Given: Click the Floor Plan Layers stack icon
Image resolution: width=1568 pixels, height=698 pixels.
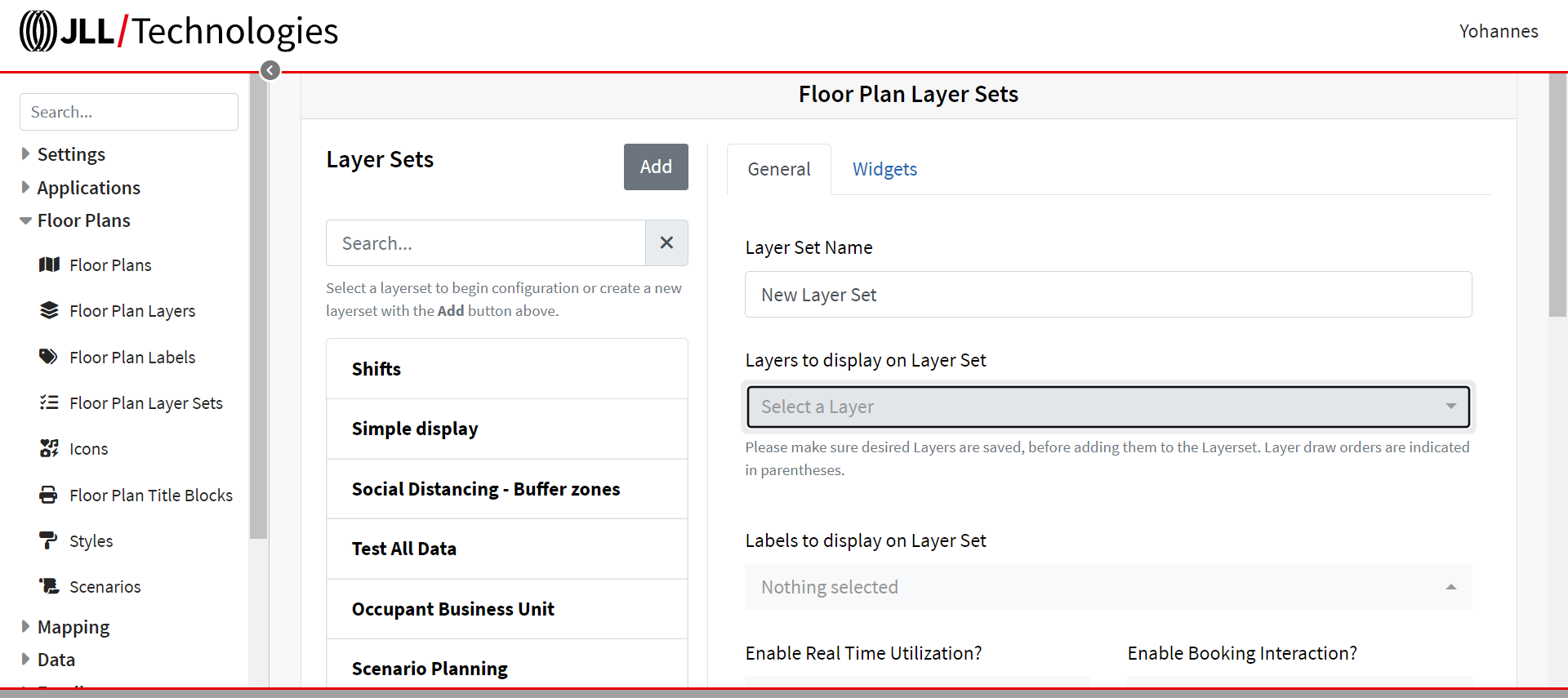Looking at the screenshot, I should (49, 310).
